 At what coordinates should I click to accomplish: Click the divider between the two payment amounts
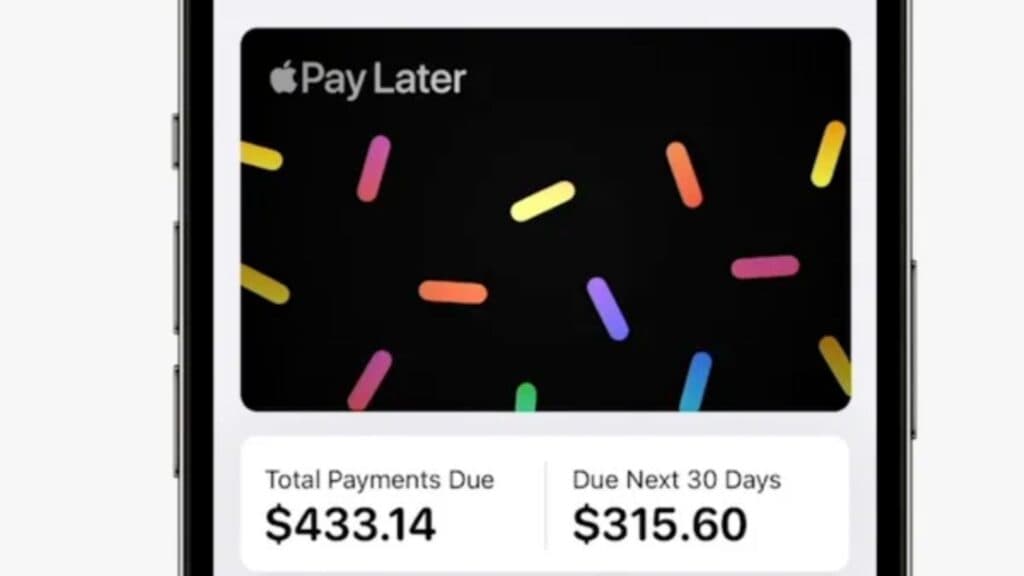pos(546,505)
